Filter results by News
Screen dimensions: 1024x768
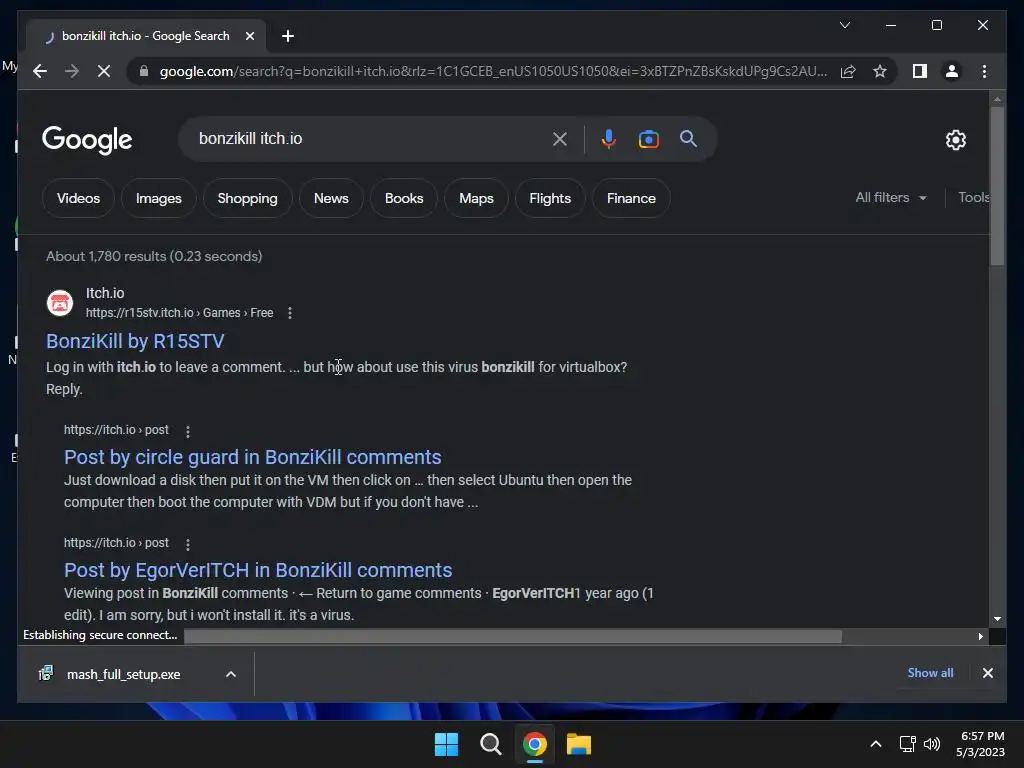coord(331,198)
